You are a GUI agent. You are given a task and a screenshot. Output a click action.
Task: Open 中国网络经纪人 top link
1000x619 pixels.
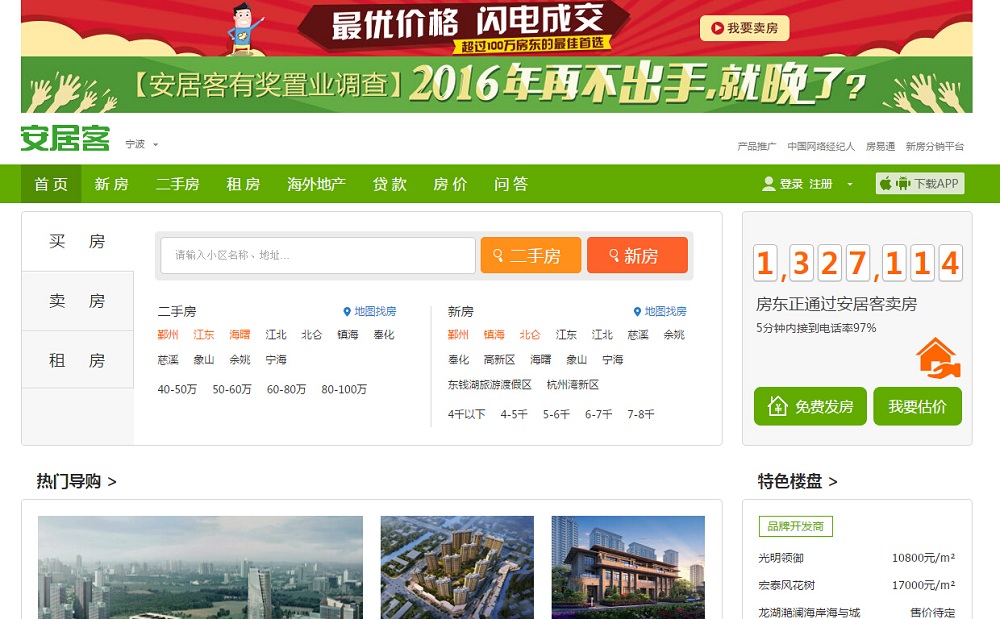click(821, 146)
